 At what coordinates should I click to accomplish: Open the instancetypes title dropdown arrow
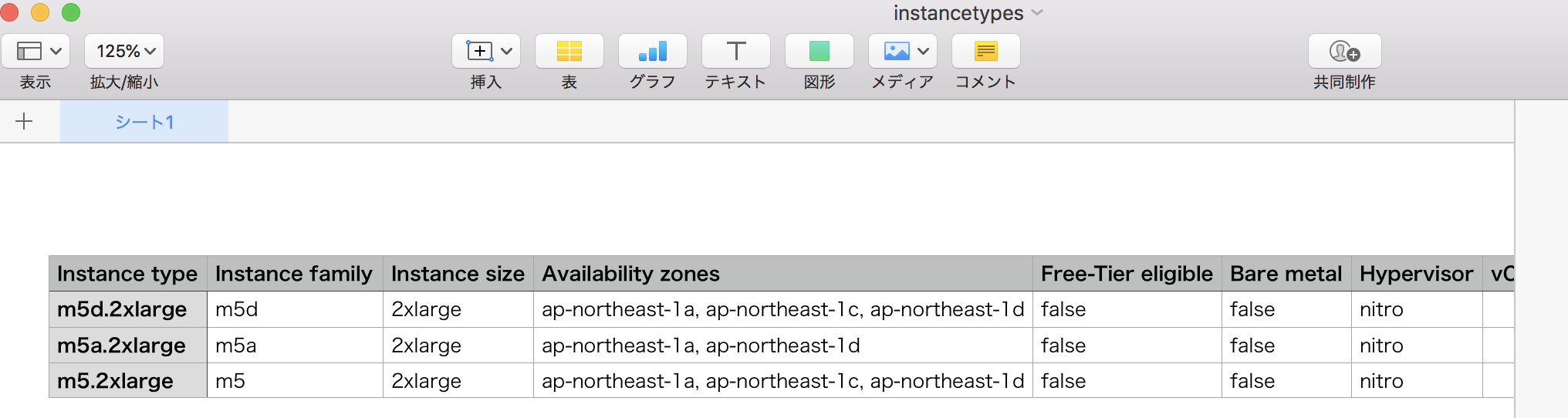click(x=1037, y=13)
